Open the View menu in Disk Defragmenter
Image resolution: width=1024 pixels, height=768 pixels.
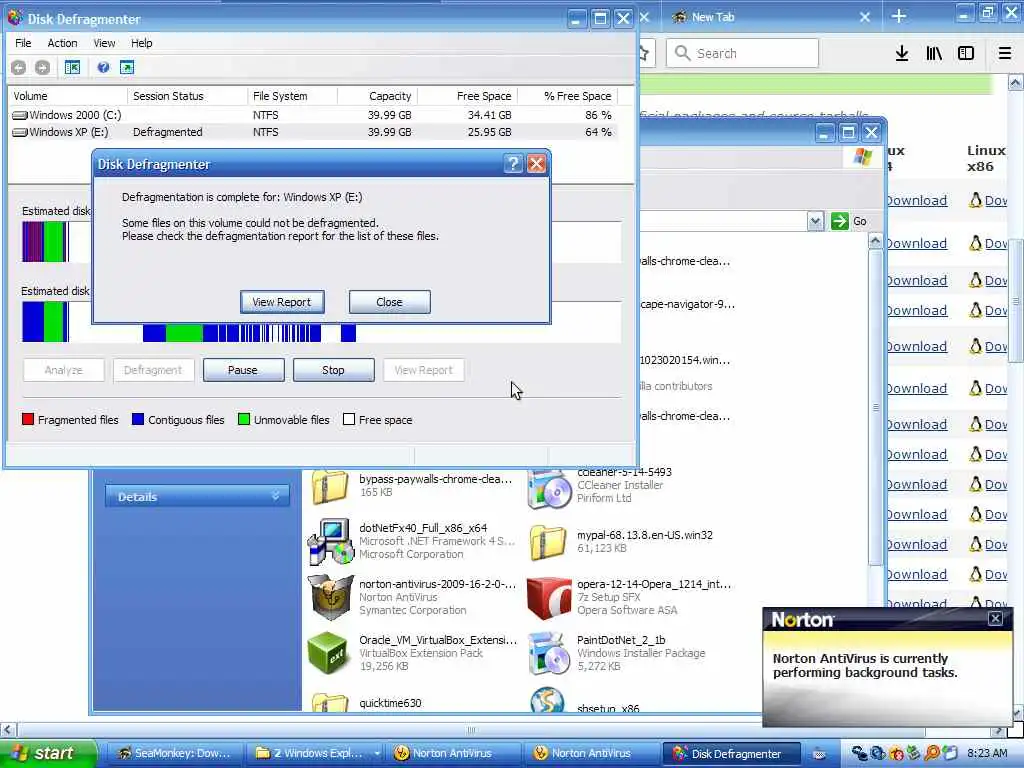coord(104,43)
